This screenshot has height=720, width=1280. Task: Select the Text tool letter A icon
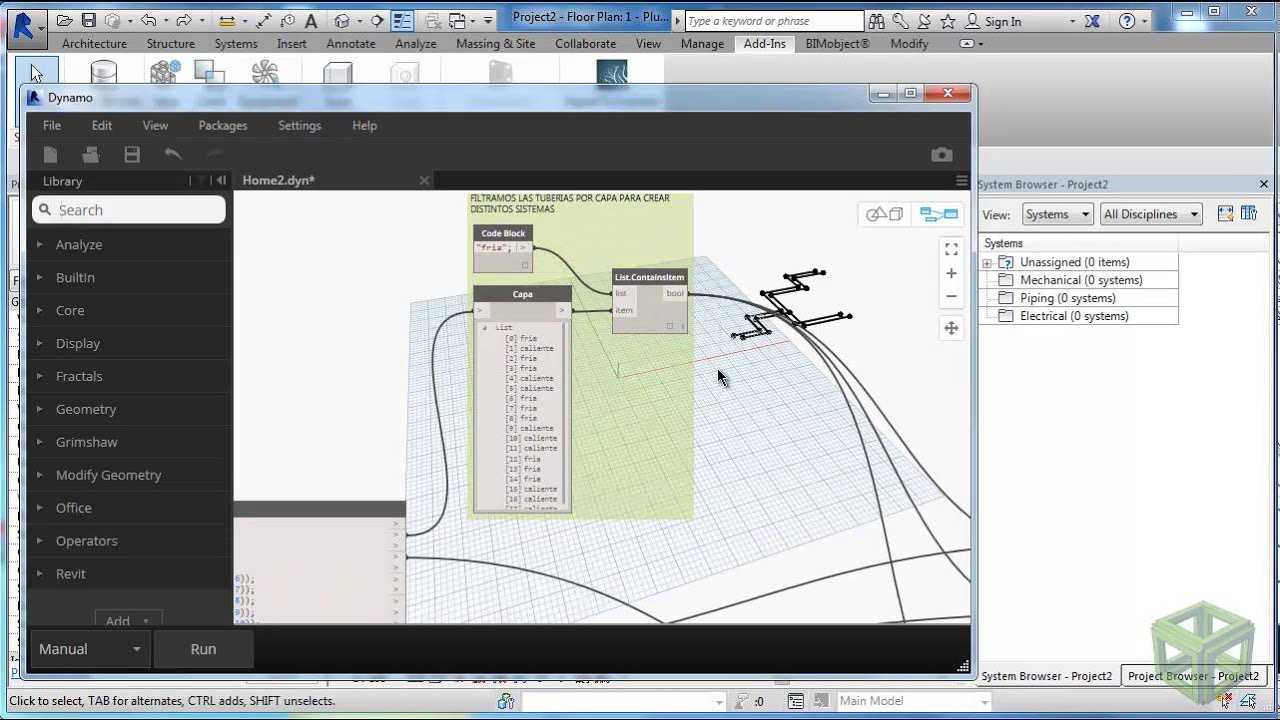(311, 21)
